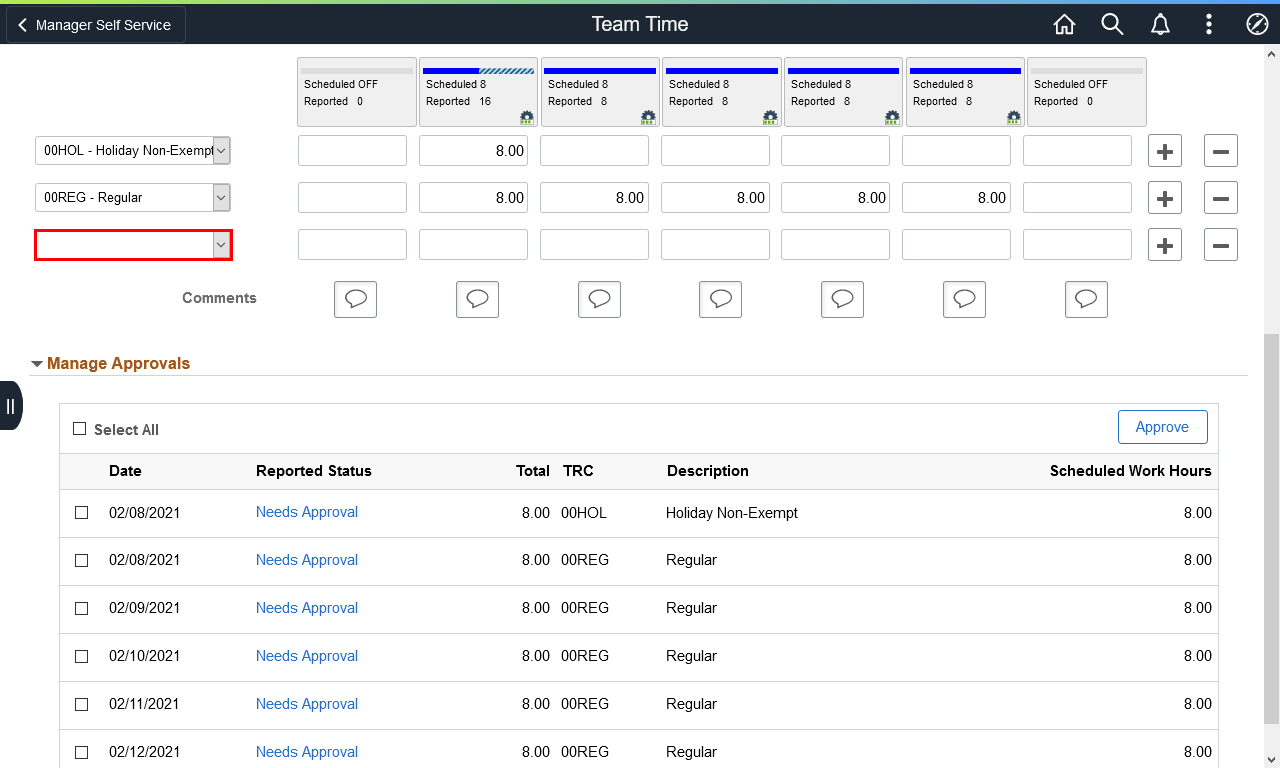The height and width of the screenshot is (768, 1280).
Task: Go to the Home page icon
Action: [x=1064, y=24]
